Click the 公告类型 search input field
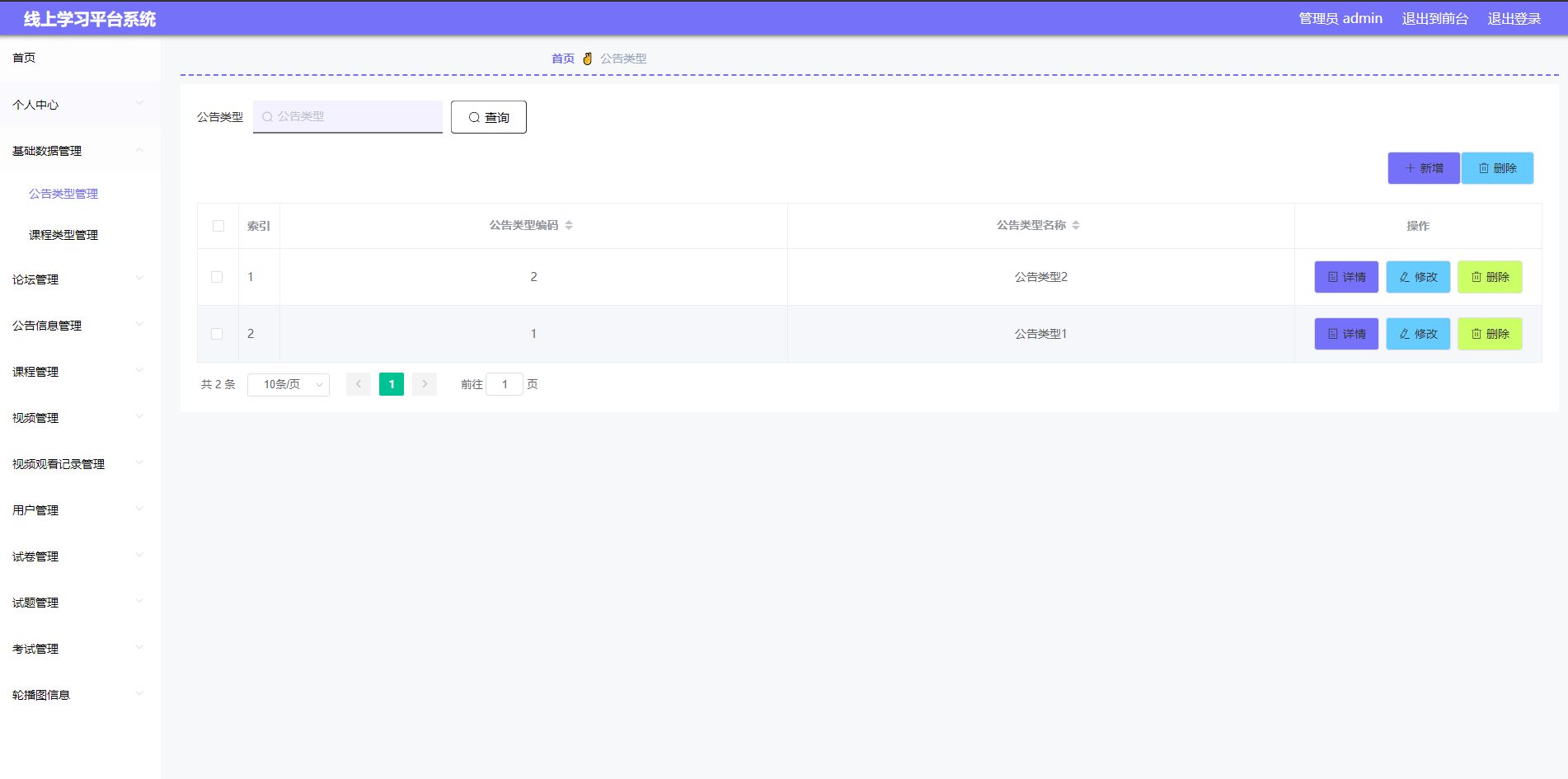 [348, 117]
